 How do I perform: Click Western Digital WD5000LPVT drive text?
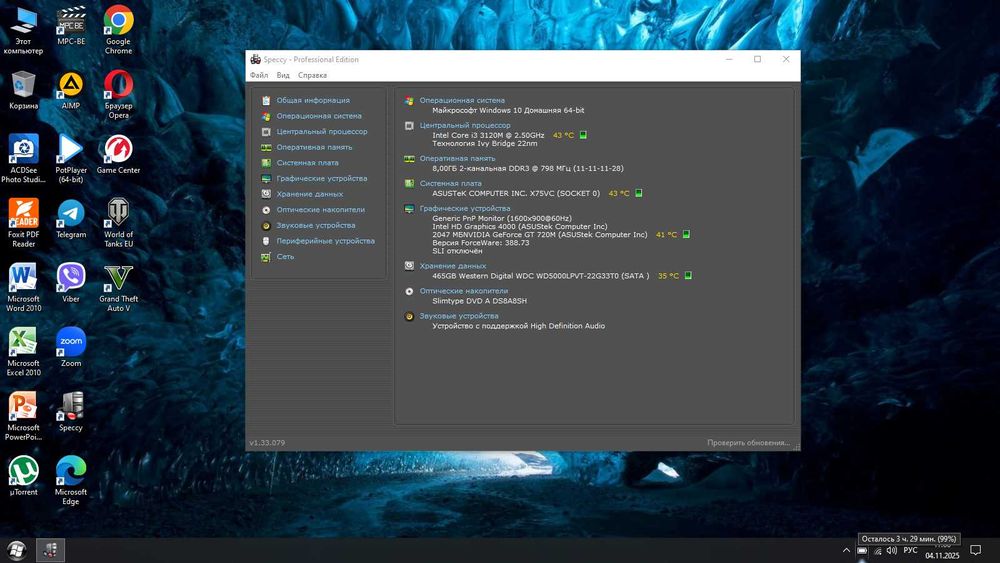coord(541,276)
